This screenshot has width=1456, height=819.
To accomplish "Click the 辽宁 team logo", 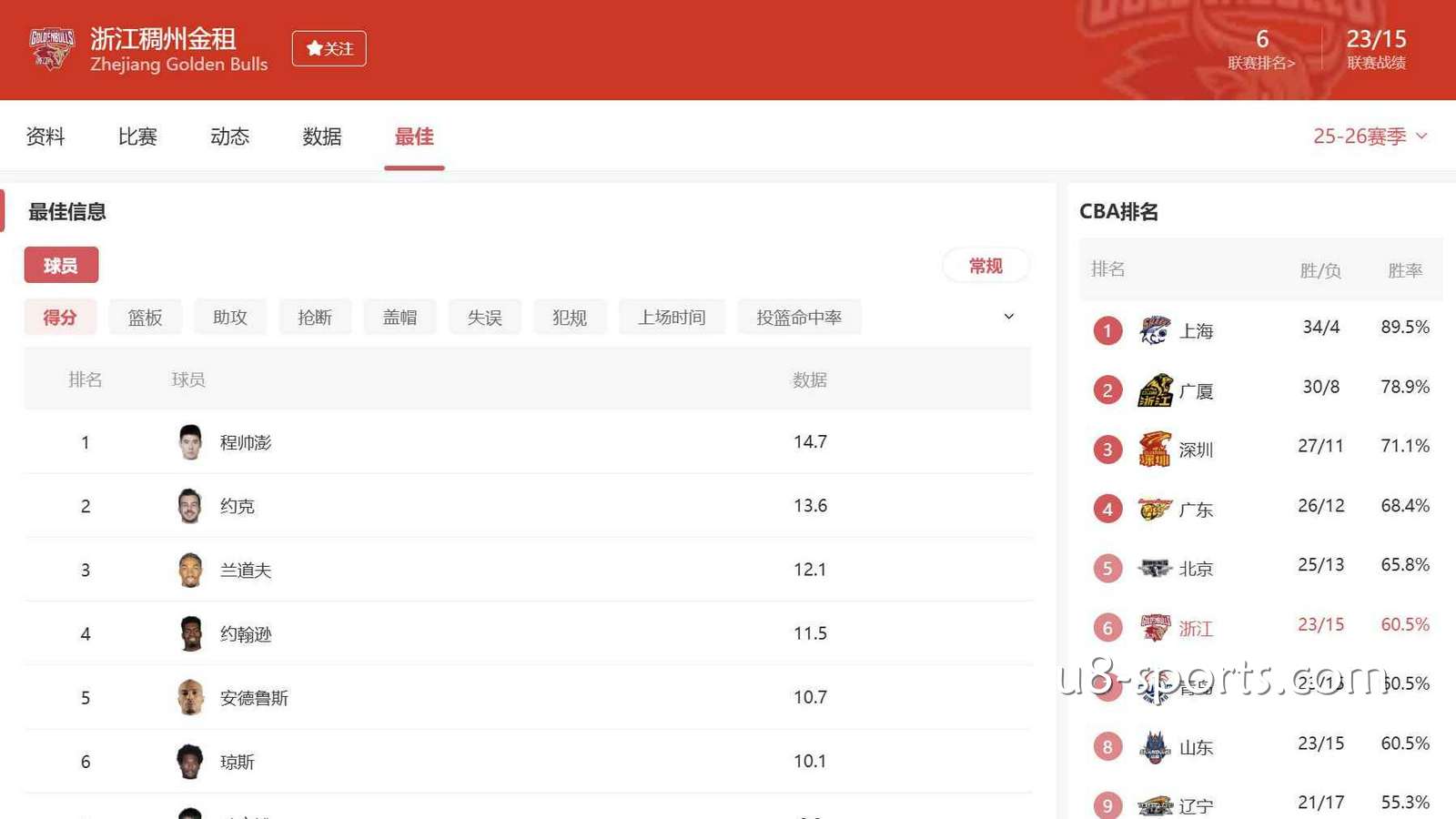I will click(1155, 805).
